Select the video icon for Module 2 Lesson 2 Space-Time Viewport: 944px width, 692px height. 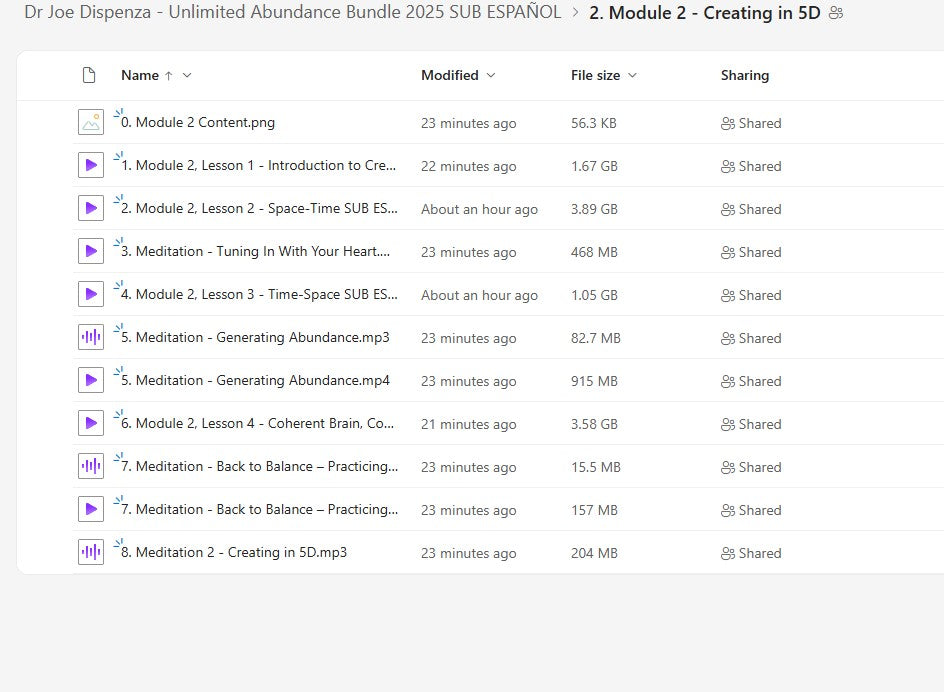91,208
